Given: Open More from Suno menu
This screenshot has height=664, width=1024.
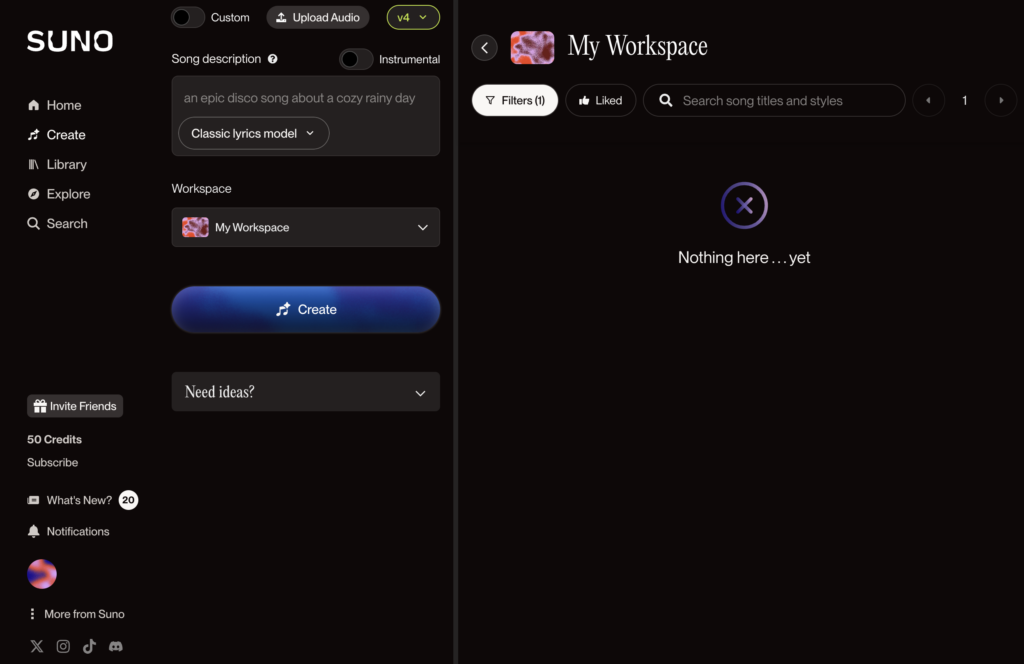Looking at the screenshot, I should (77, 614).
